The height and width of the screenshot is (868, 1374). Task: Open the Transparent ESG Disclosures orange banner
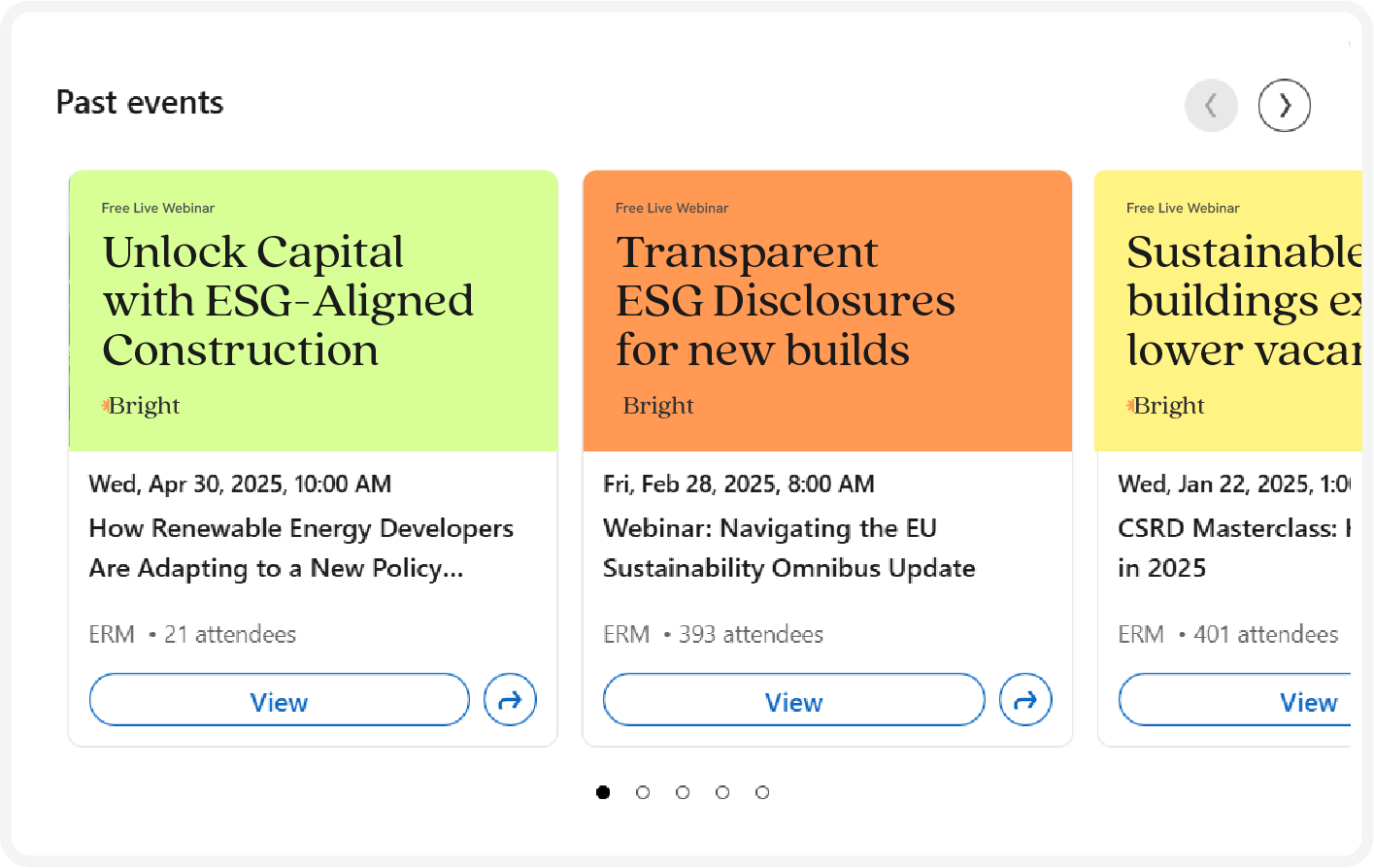(x=827, y=311)
